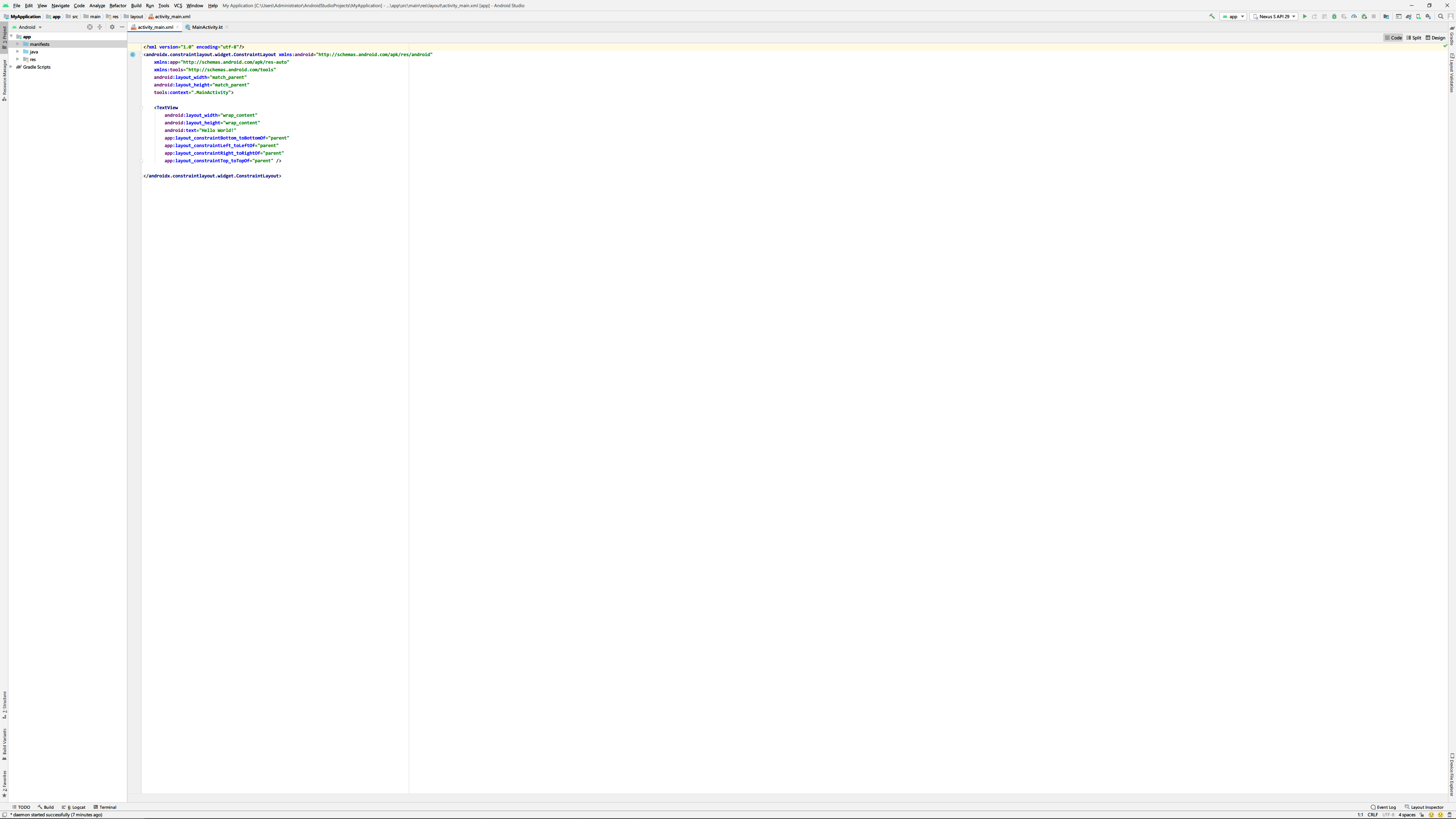Switch editor to Split view

1414,38
